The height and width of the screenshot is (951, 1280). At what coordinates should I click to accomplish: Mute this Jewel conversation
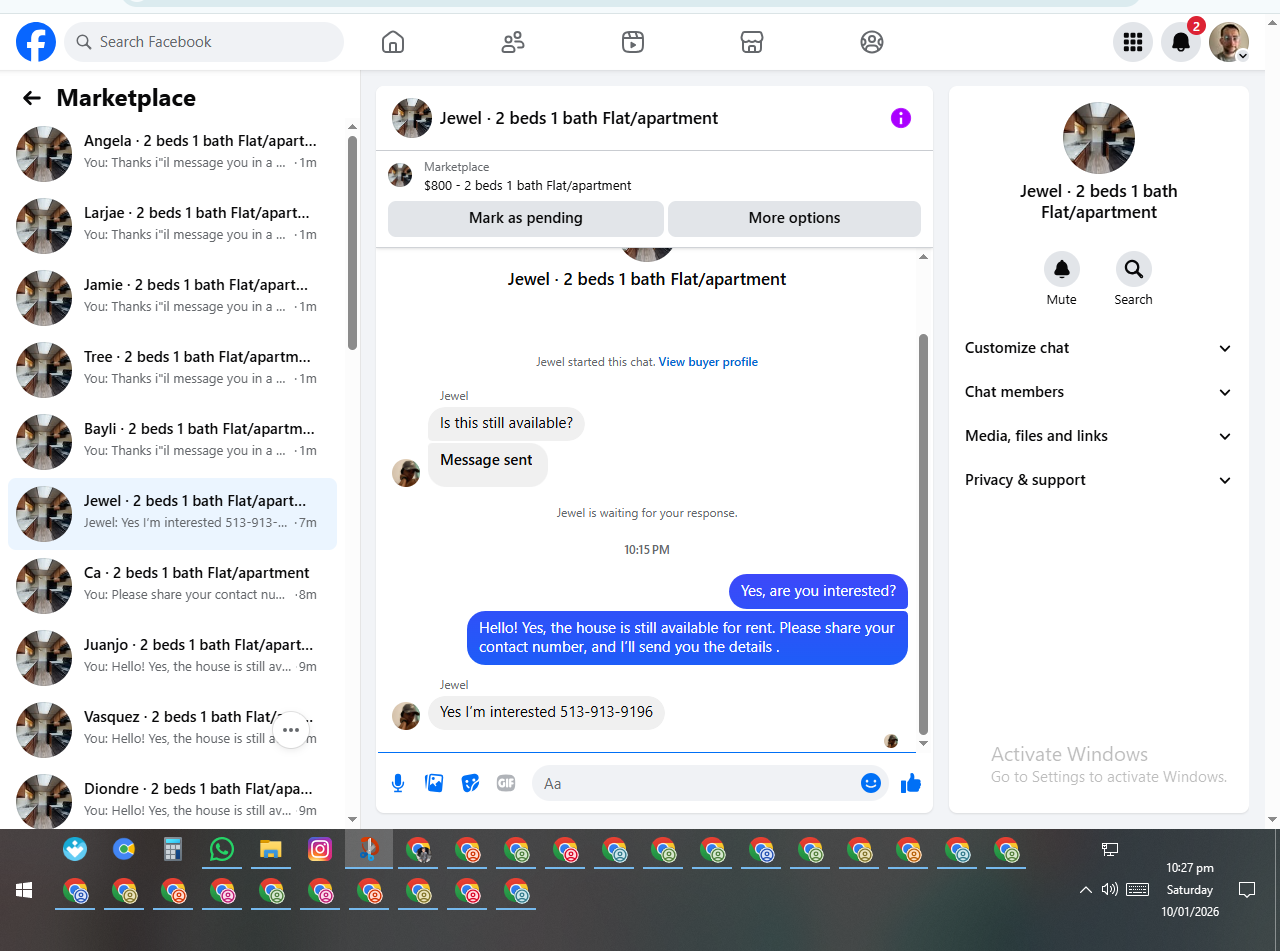[1062, 279]
